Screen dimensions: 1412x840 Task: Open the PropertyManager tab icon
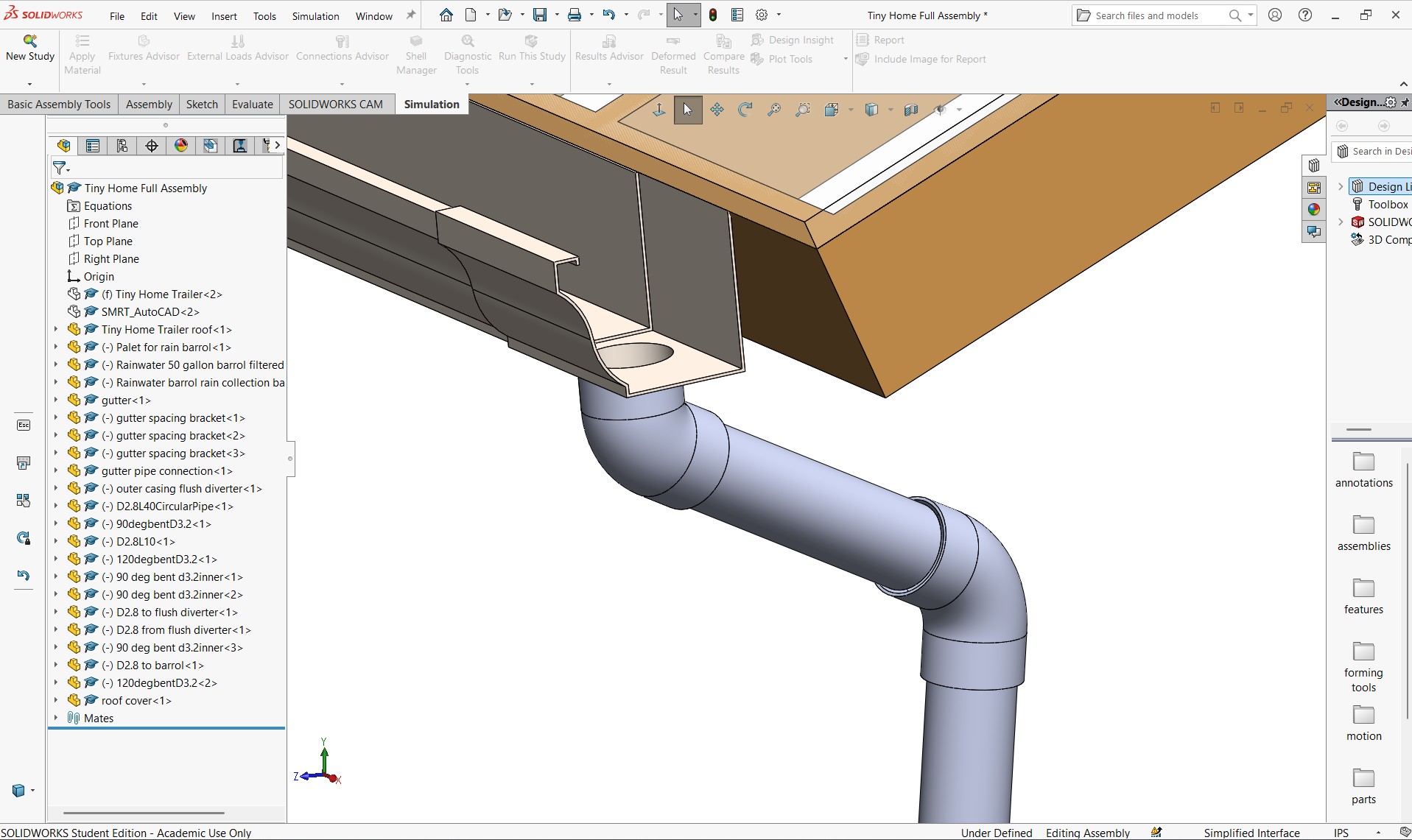(x=93, y=146)
